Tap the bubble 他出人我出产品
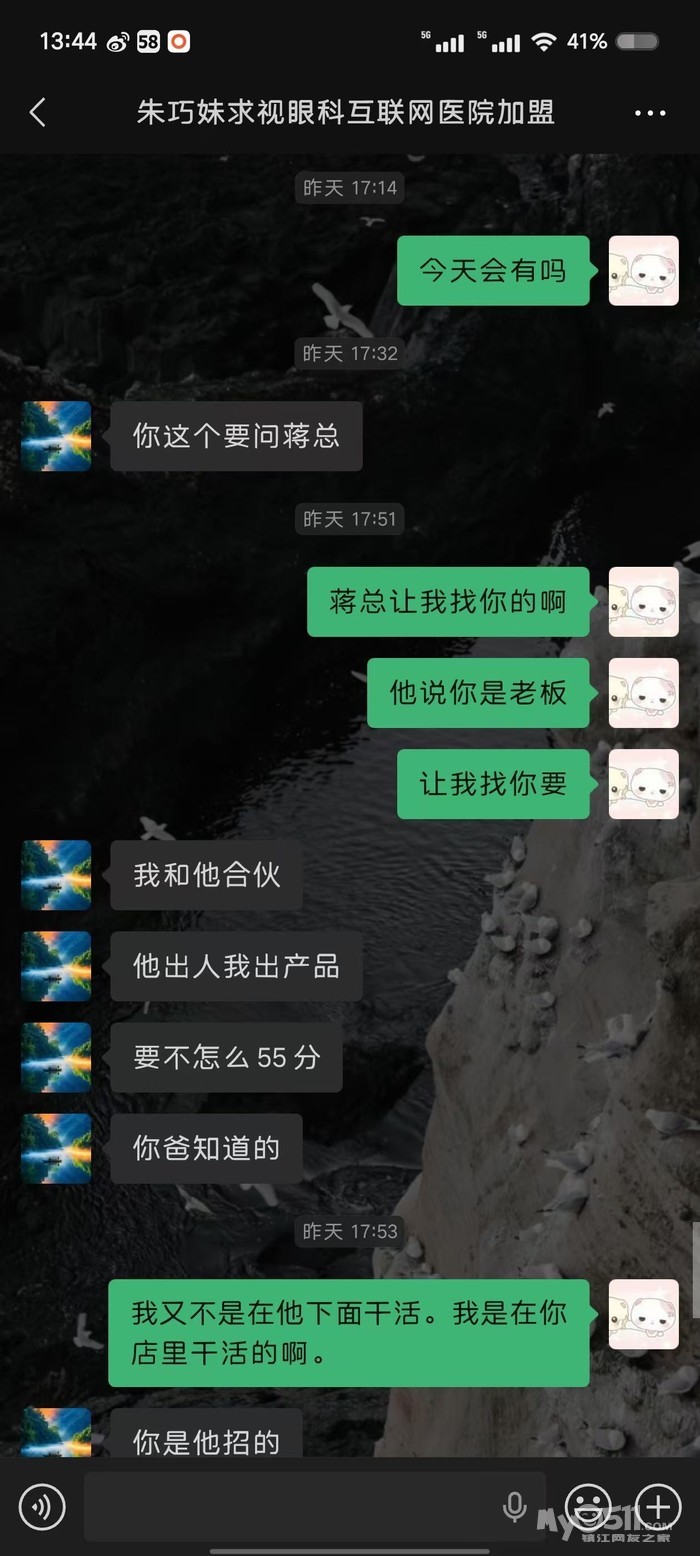The width and height of the screenshot is (700, 1556). (x=237, y=966)
